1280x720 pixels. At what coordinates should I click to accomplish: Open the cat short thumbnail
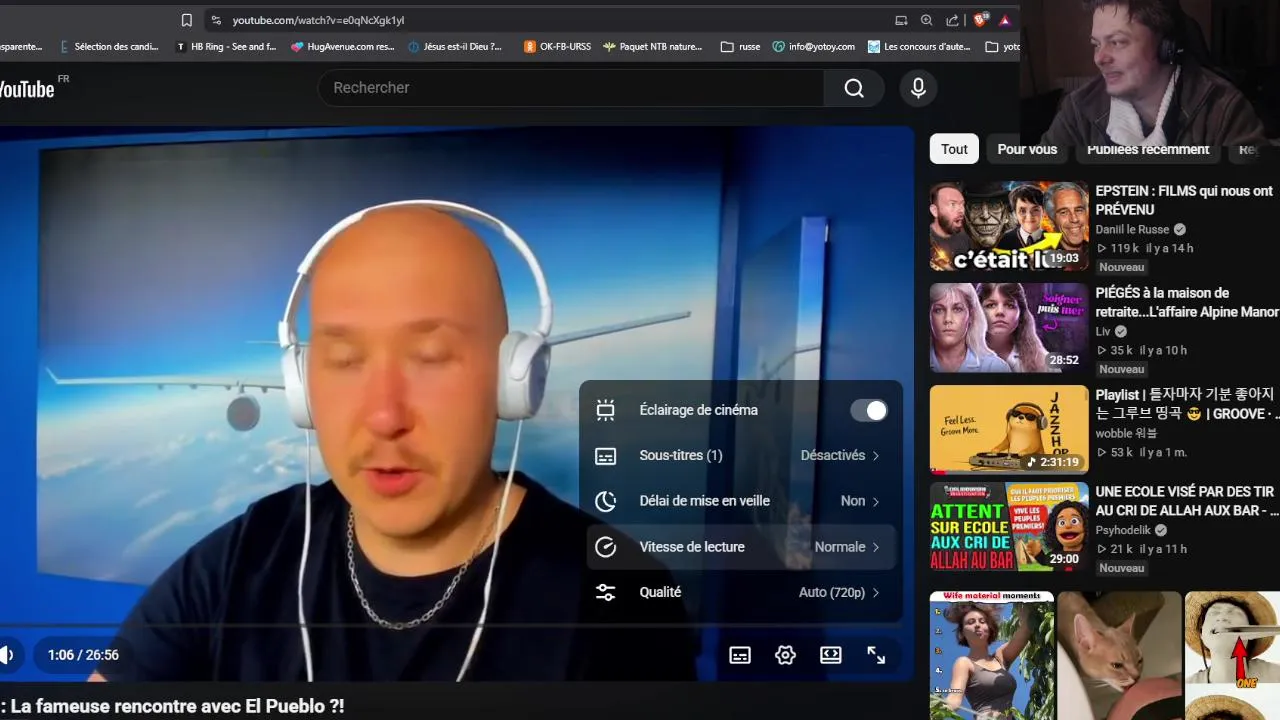(x=1119, y=656)
